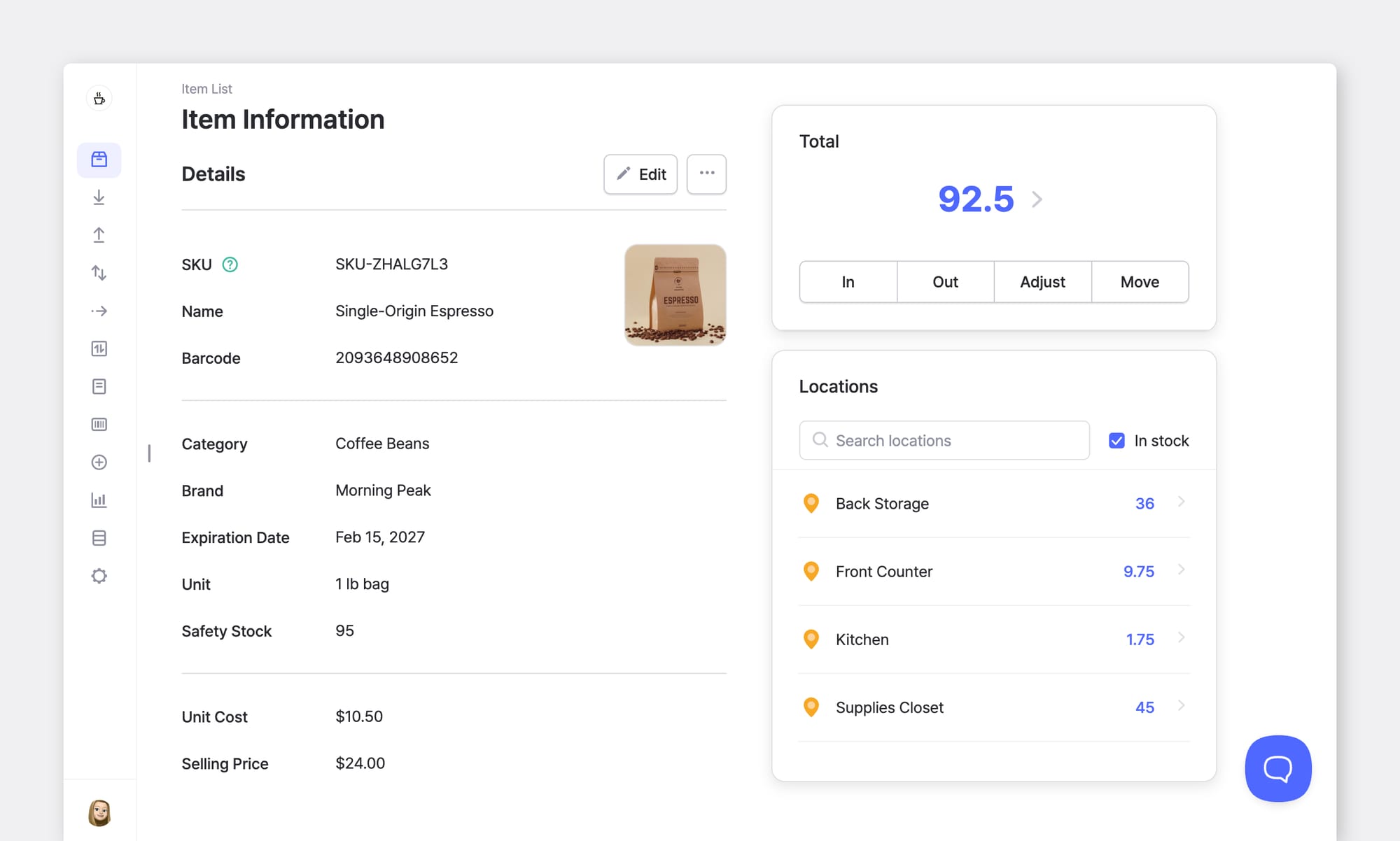Select the Move stock action
The image size is (1400, 841).
point(1140,282)
